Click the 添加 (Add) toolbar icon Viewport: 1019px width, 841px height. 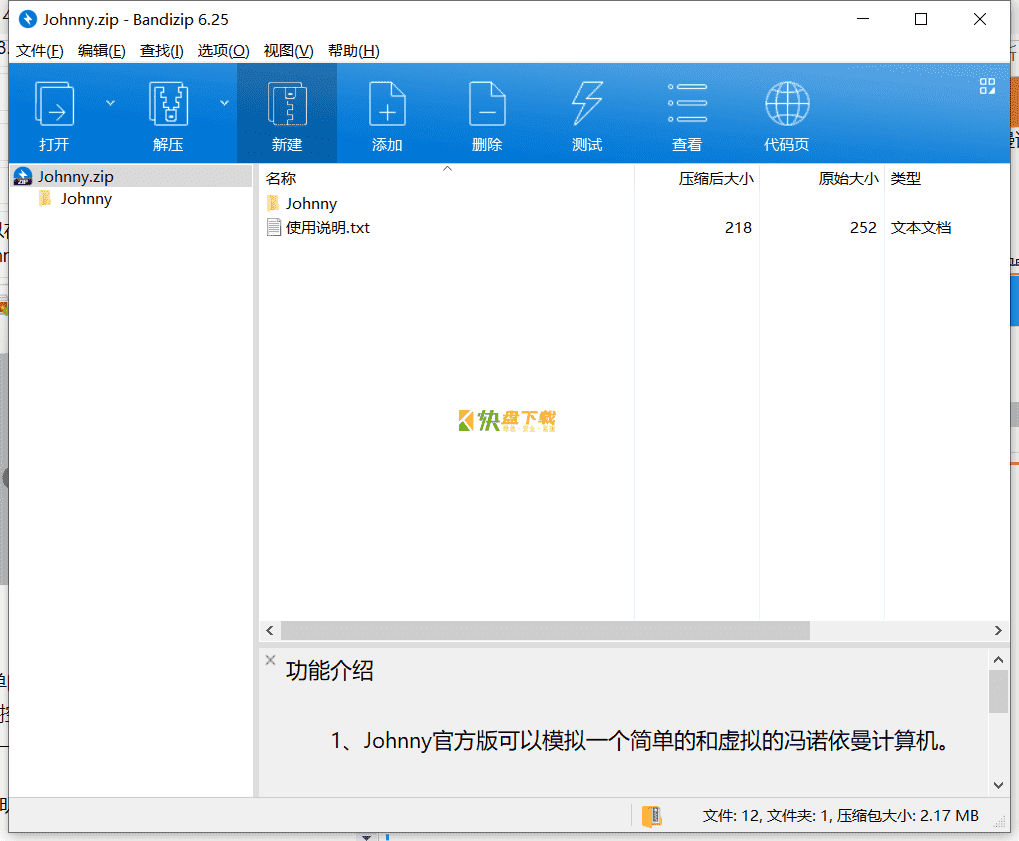coord(387,104)
